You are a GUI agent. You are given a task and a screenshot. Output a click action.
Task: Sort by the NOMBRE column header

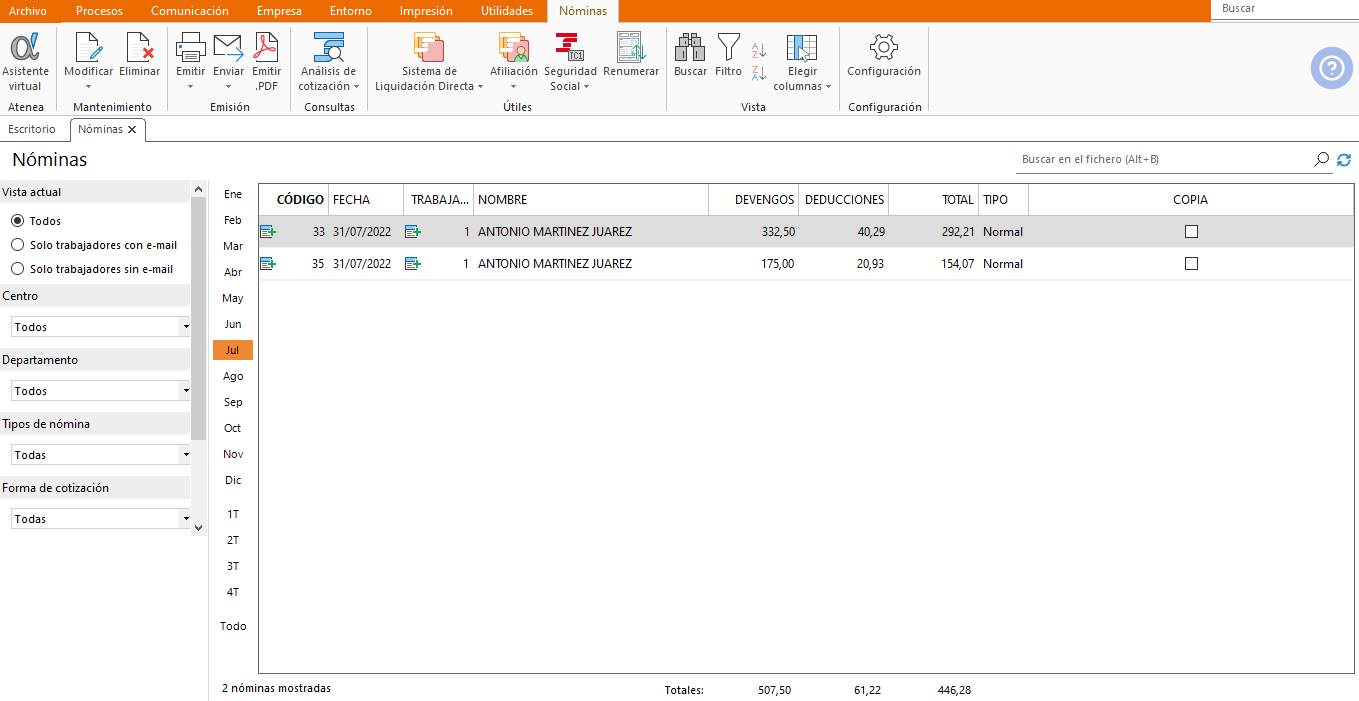(x=591, y=200)
